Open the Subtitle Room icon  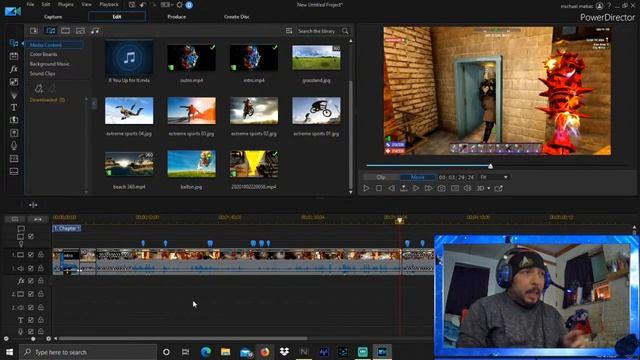[14, 171]
